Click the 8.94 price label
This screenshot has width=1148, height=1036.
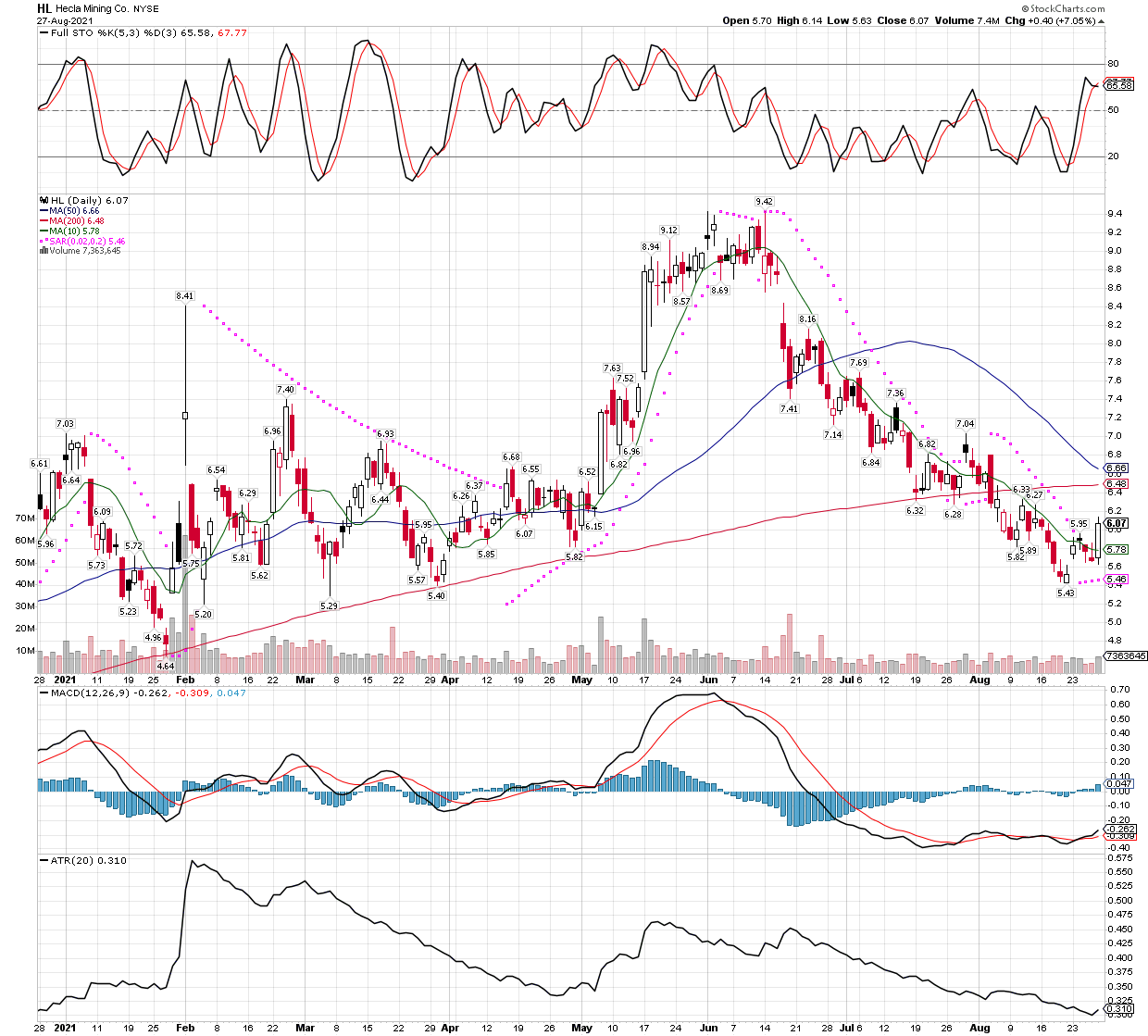click(651, 247)
